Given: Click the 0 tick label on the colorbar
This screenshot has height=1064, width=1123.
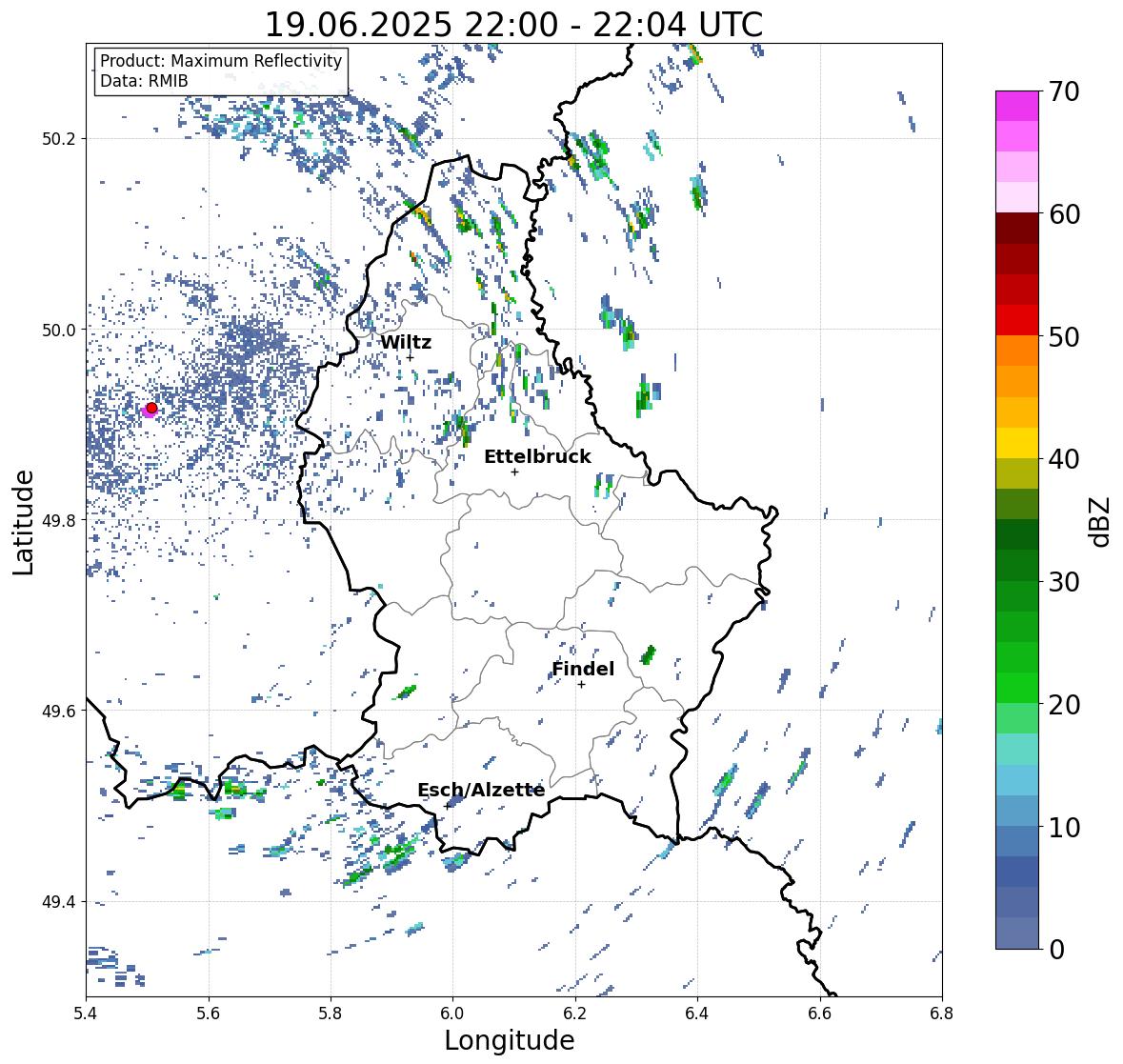Looking at the screenshot, I should tap(1056, 950).
